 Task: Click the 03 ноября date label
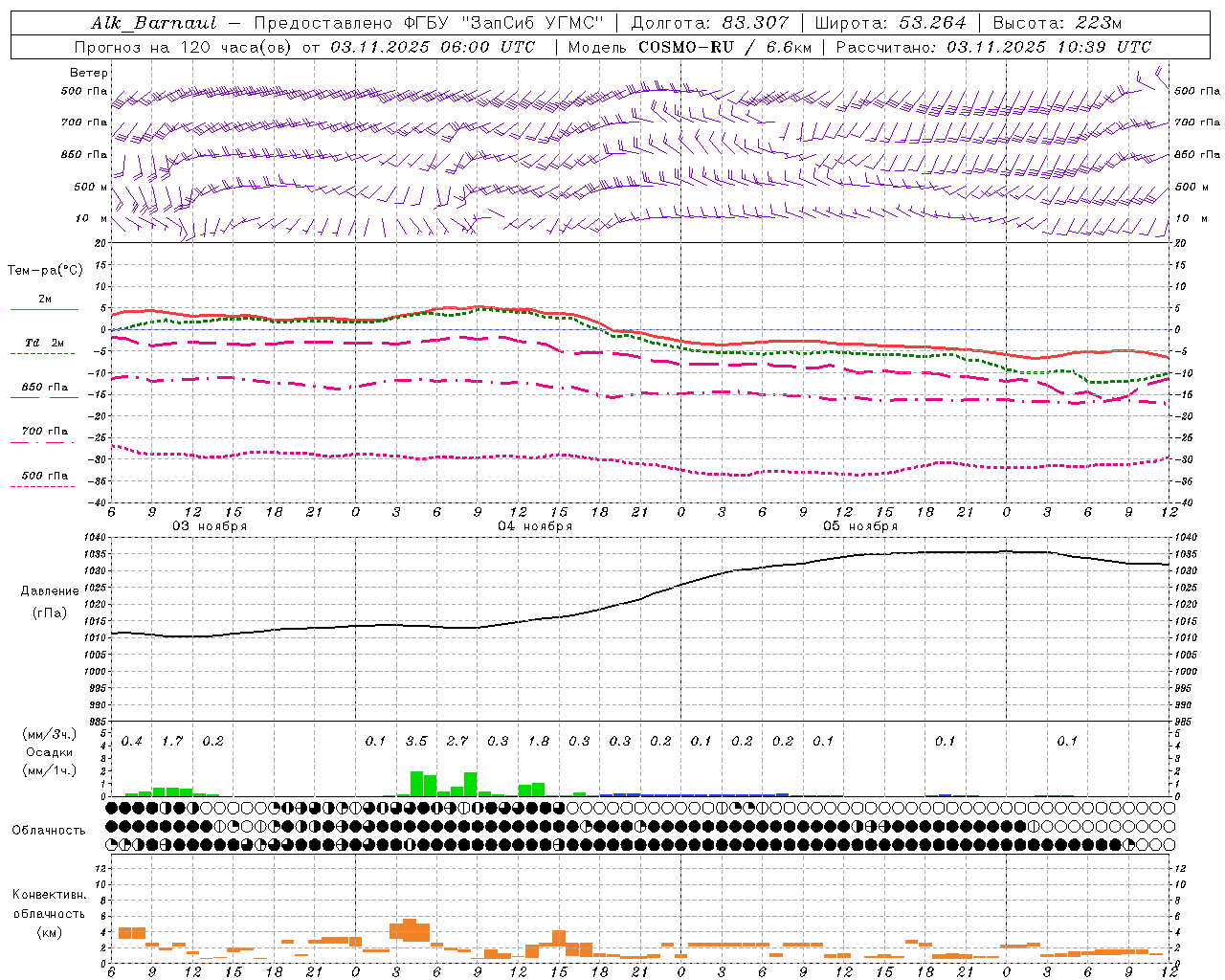pos(210,526)
